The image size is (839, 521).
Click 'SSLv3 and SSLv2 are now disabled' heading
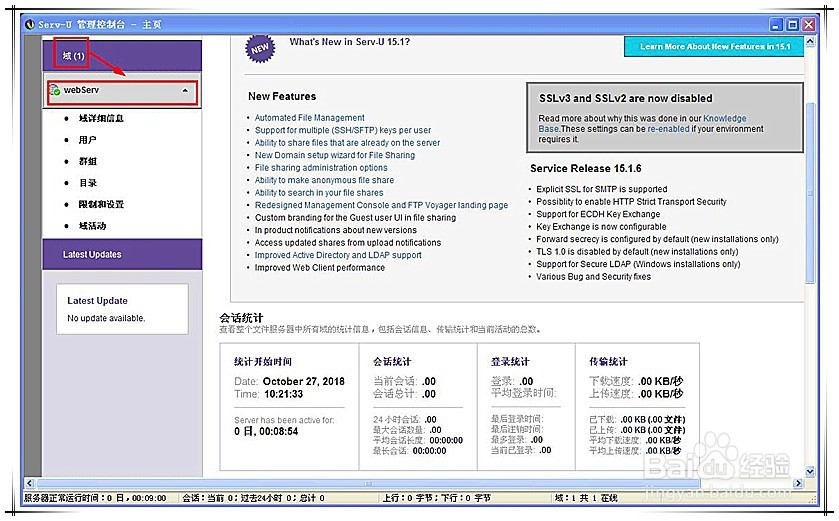(626, 98)
